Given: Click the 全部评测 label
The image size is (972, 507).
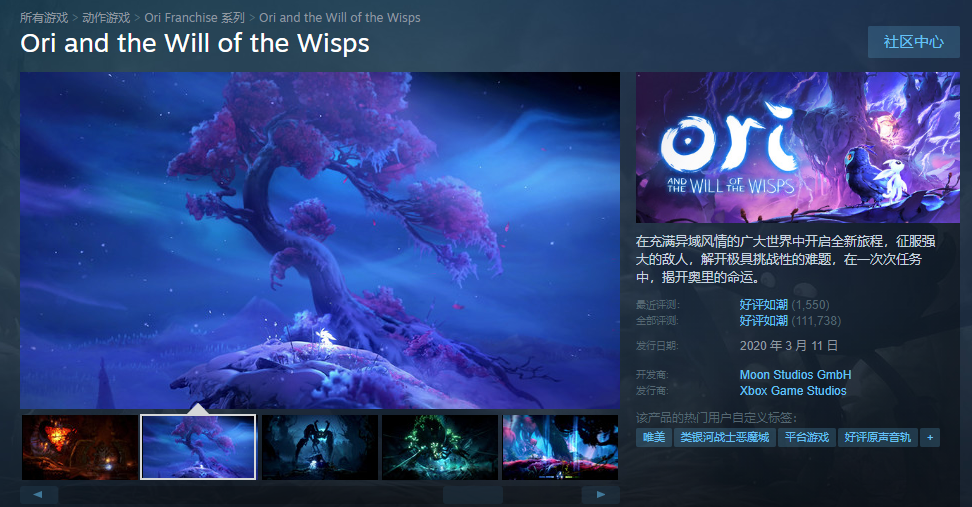Looking at the screenshot, I should click(657, 321).
